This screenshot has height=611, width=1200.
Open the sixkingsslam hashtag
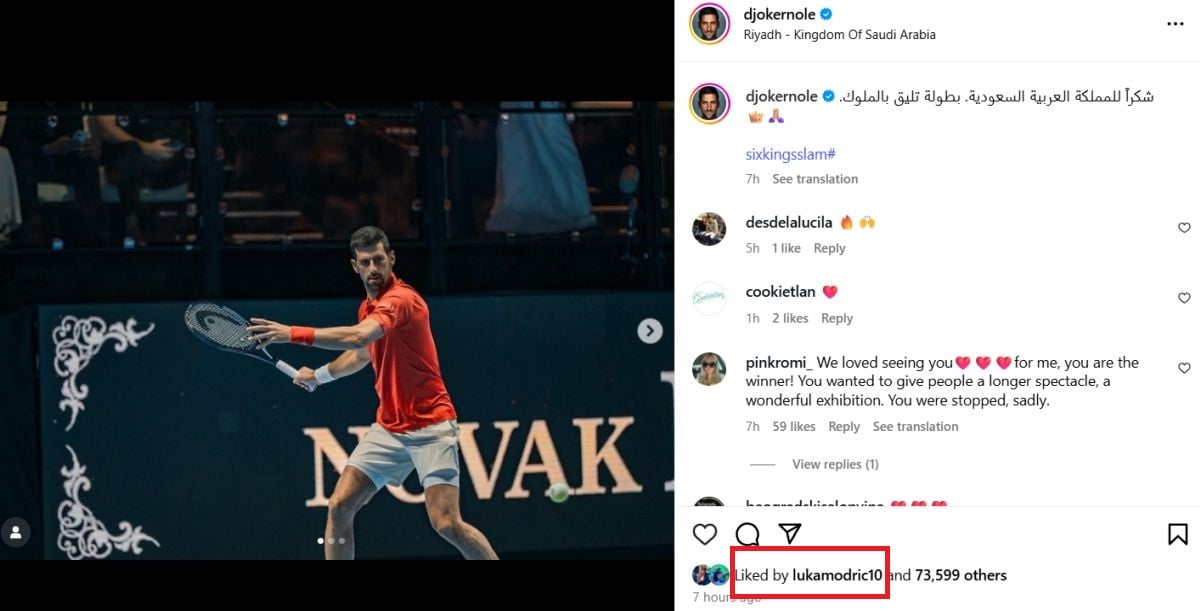pyautogui.click(x=790, y=154)
